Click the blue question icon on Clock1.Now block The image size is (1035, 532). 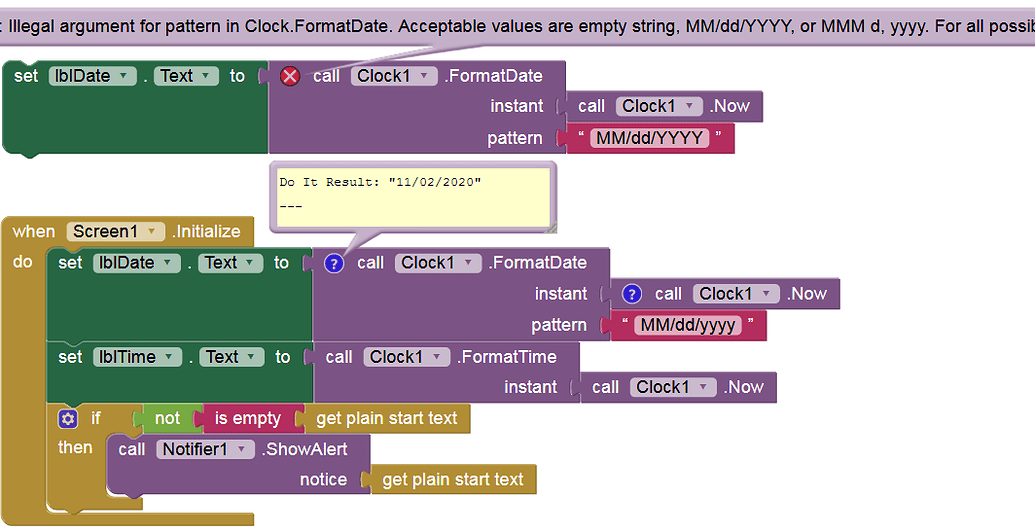(631, 294)
